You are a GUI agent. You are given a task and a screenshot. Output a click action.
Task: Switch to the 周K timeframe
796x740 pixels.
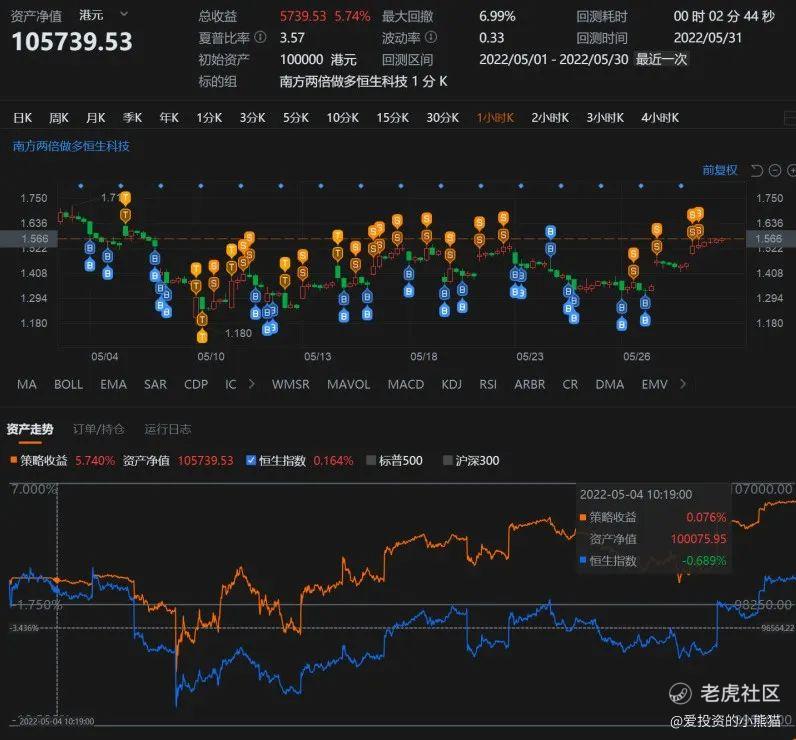coord(59,118)
